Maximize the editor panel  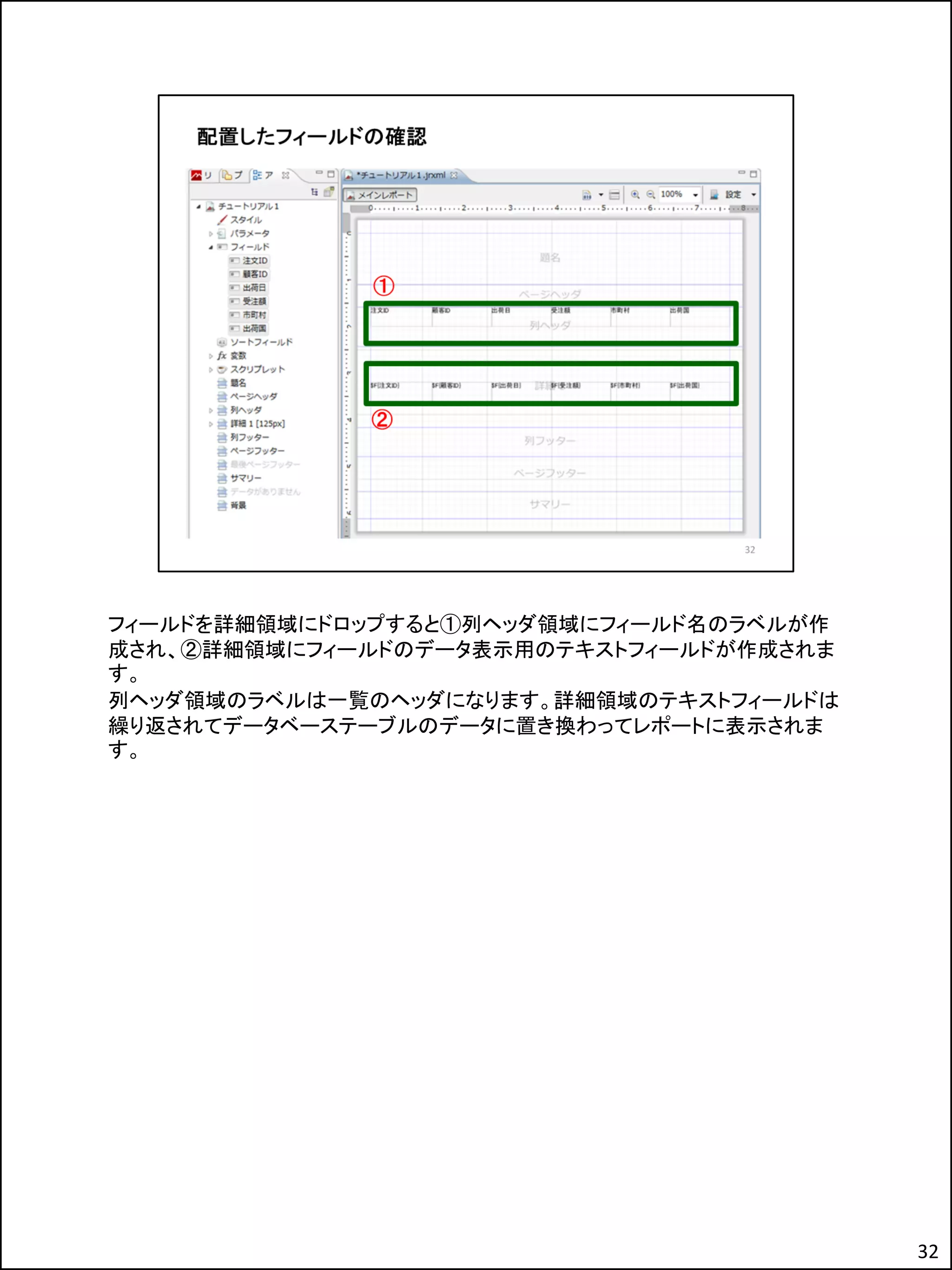(x=754, y=174)
